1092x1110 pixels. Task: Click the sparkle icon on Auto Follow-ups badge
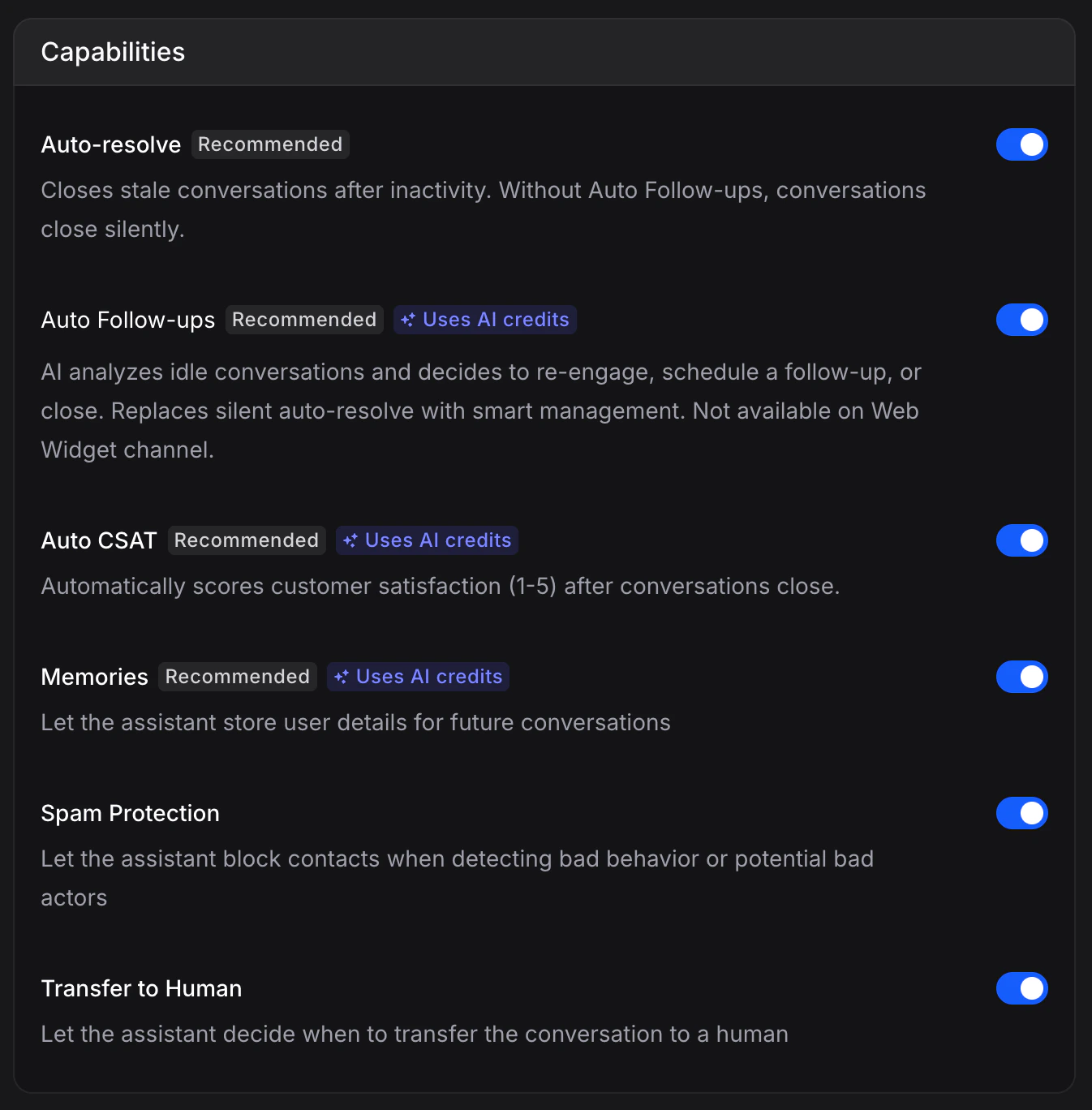(409, 320)
